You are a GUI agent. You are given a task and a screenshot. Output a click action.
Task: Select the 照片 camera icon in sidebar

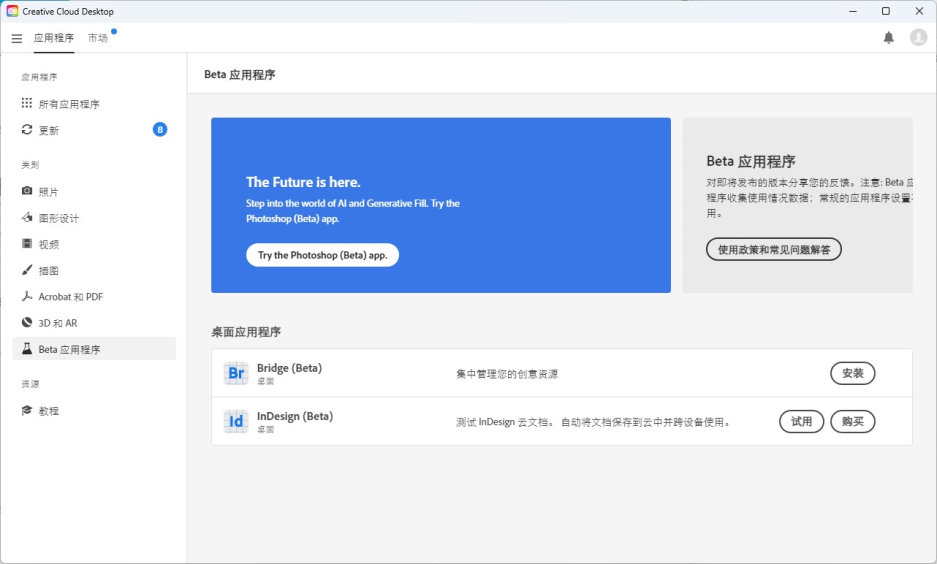(27, 191)
